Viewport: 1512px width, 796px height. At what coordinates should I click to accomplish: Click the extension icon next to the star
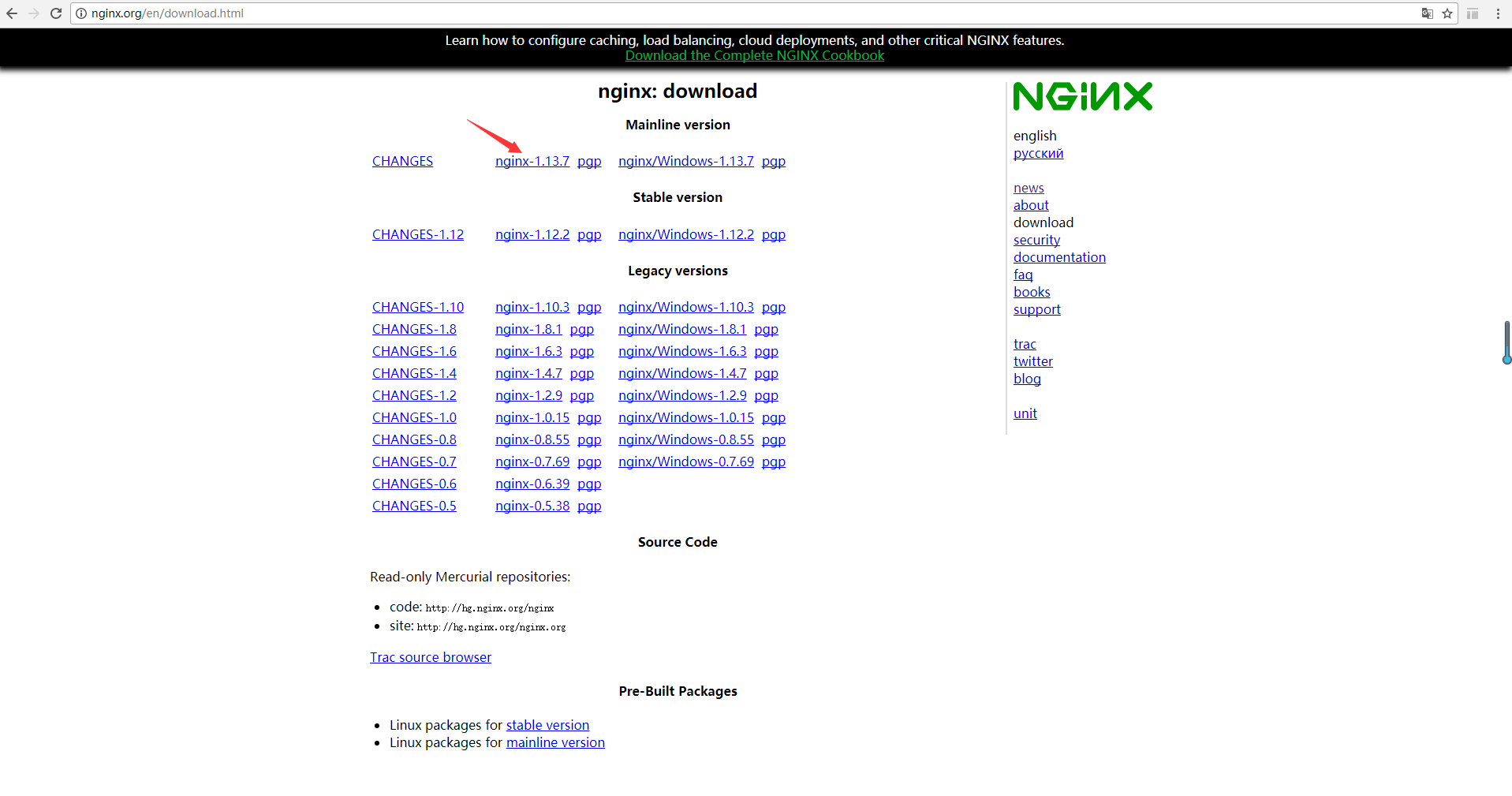[1473, 13]
